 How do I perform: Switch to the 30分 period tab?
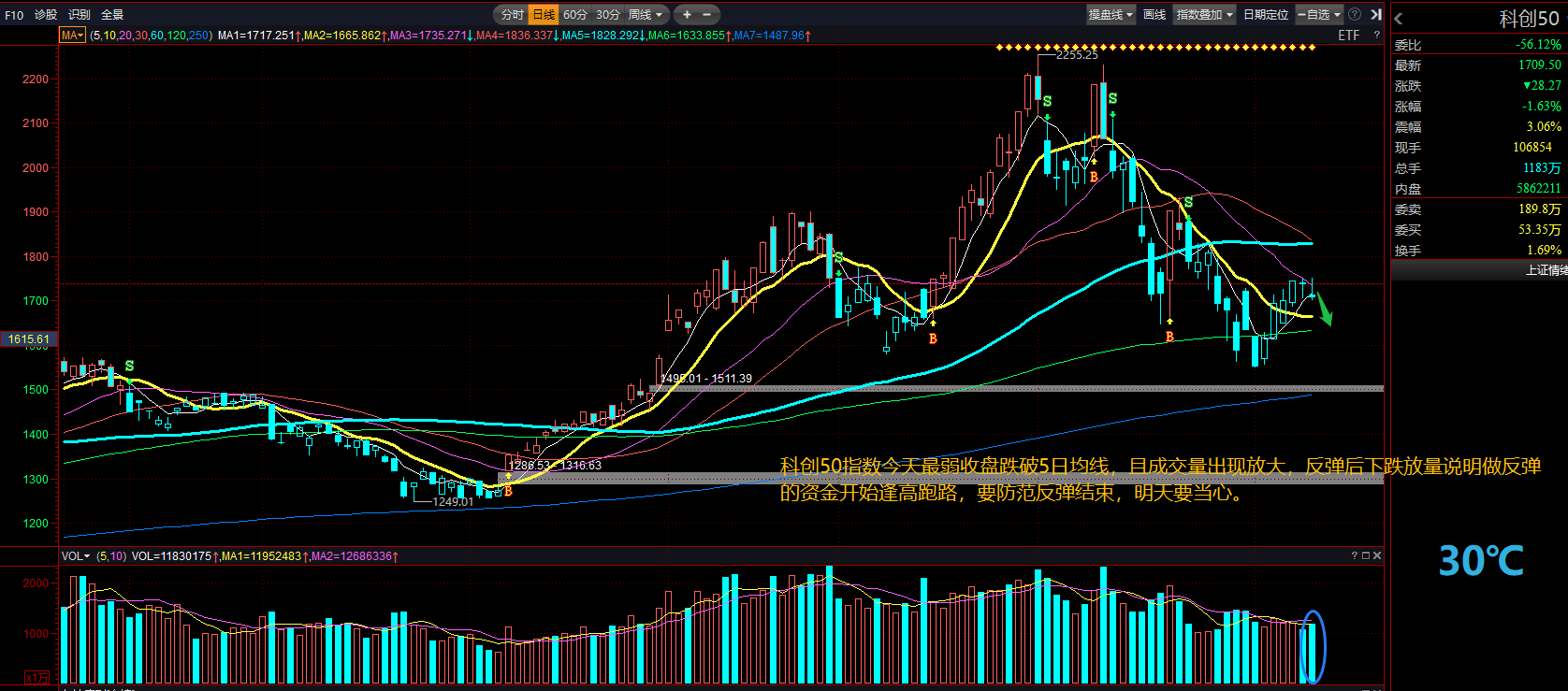608,15
